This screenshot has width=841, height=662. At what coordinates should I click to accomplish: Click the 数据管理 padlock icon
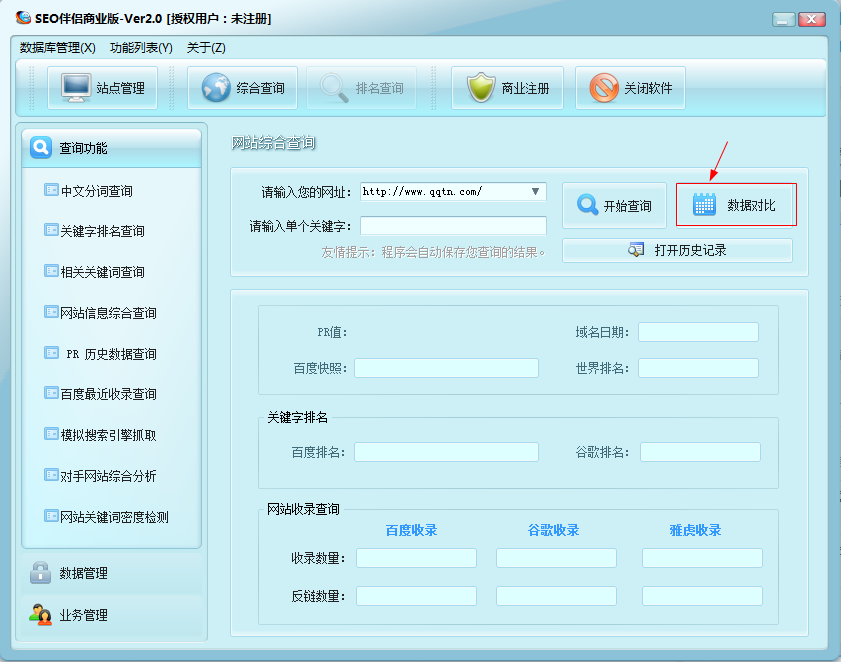click(40, 572)
